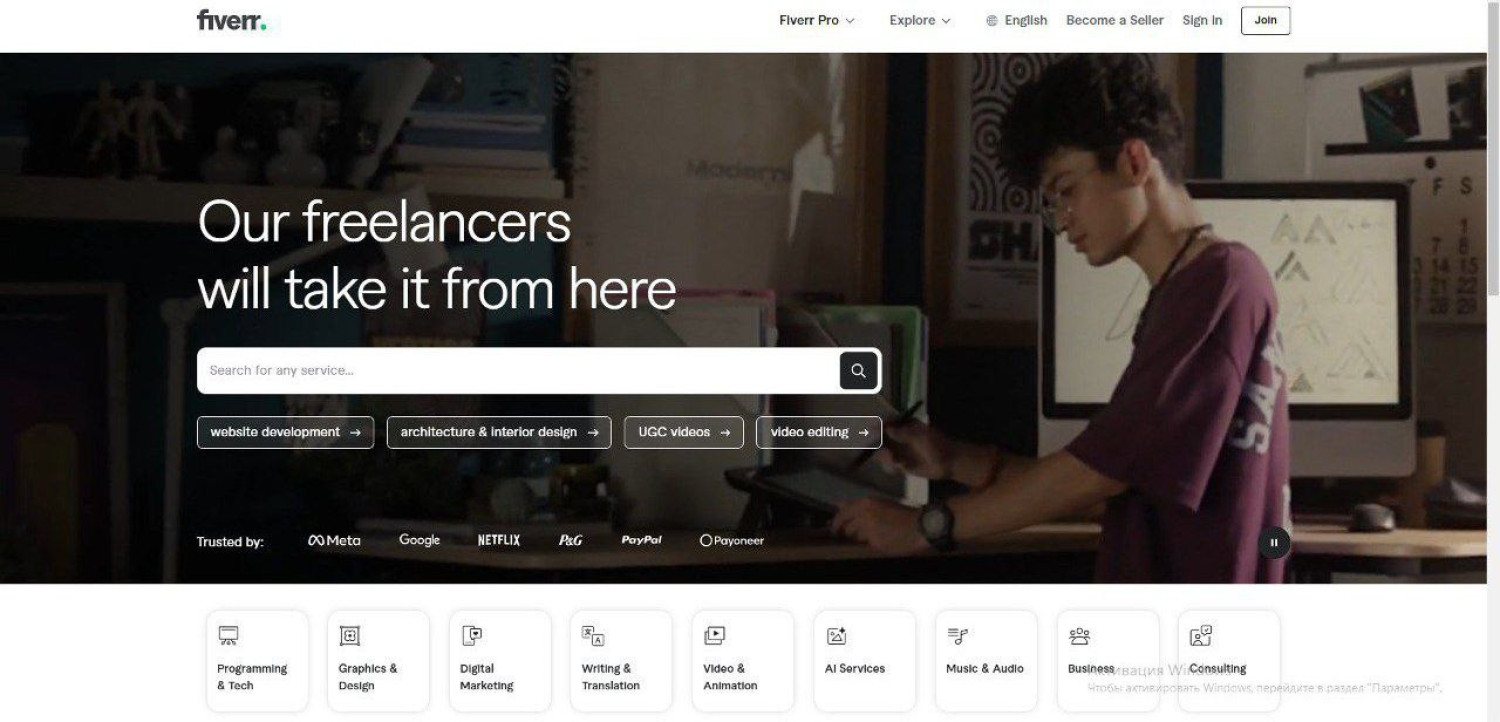The height and width of the screenshot is (722, 1500).
Task: Click the Join button
Action: point(1266,20)
